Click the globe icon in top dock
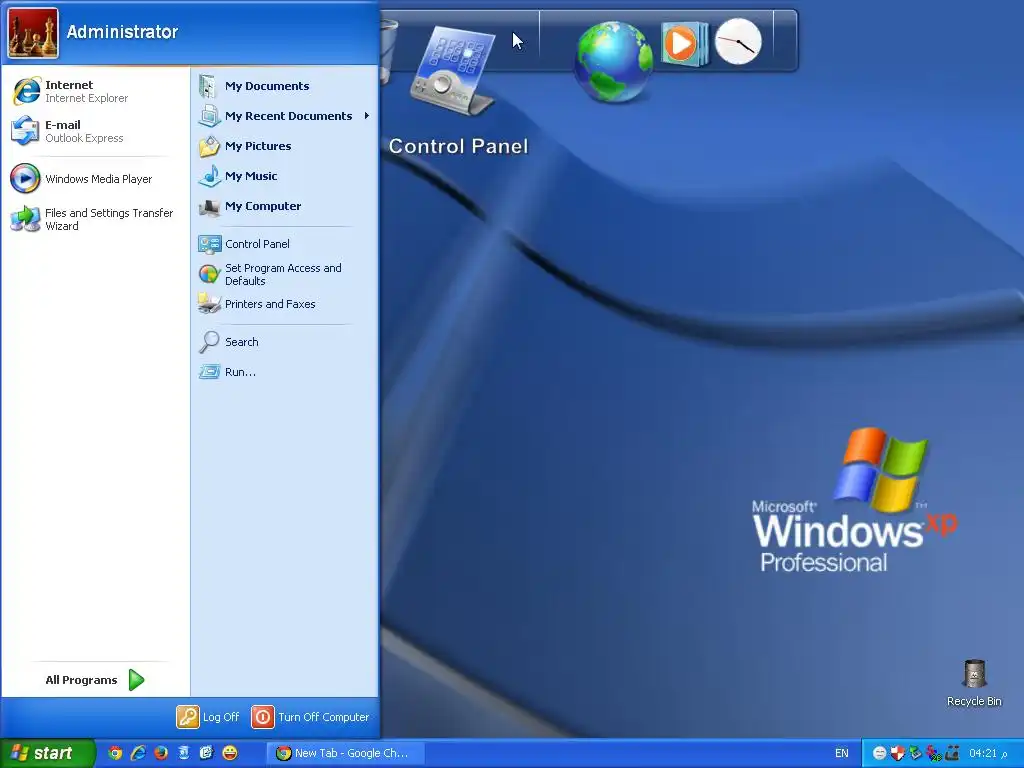 (x=613, y=62)
